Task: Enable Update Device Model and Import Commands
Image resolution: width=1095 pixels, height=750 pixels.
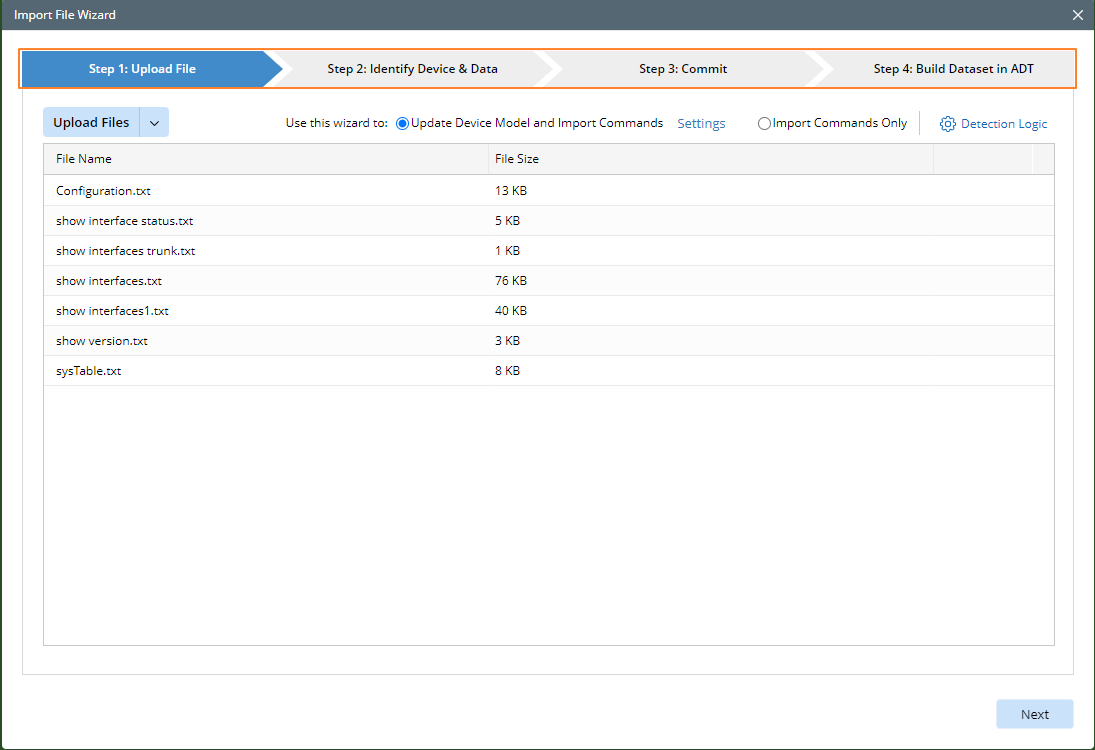Action: 402,123
